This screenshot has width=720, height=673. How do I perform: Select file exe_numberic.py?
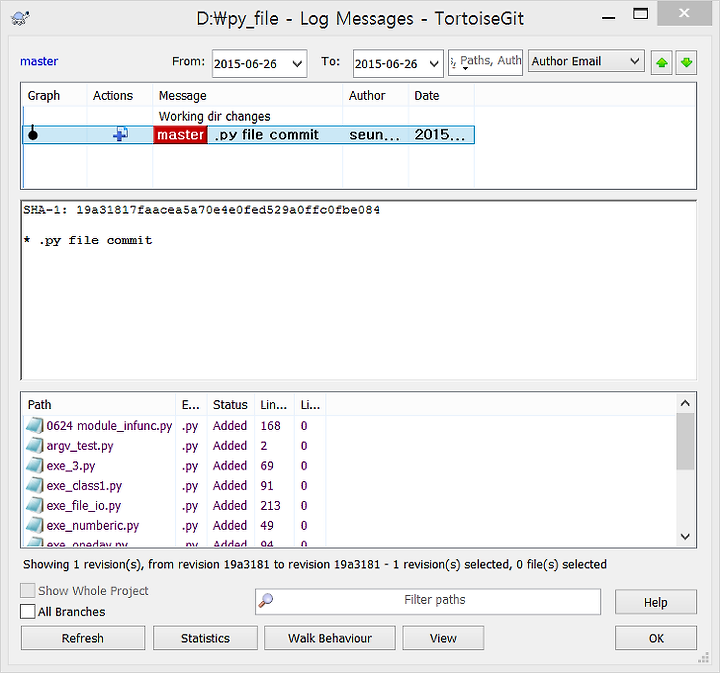[93, 525]
